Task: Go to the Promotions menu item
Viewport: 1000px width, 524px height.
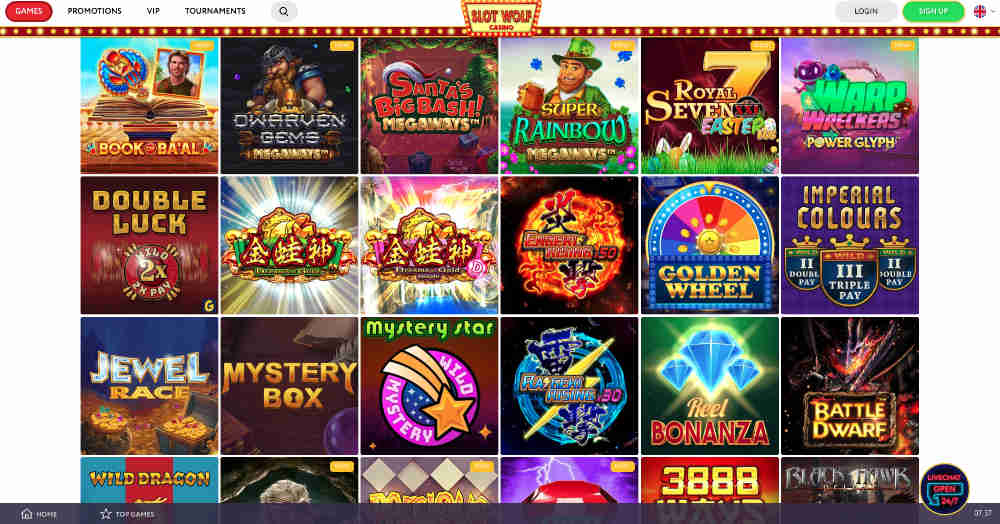Action: [x=94, y=11]
